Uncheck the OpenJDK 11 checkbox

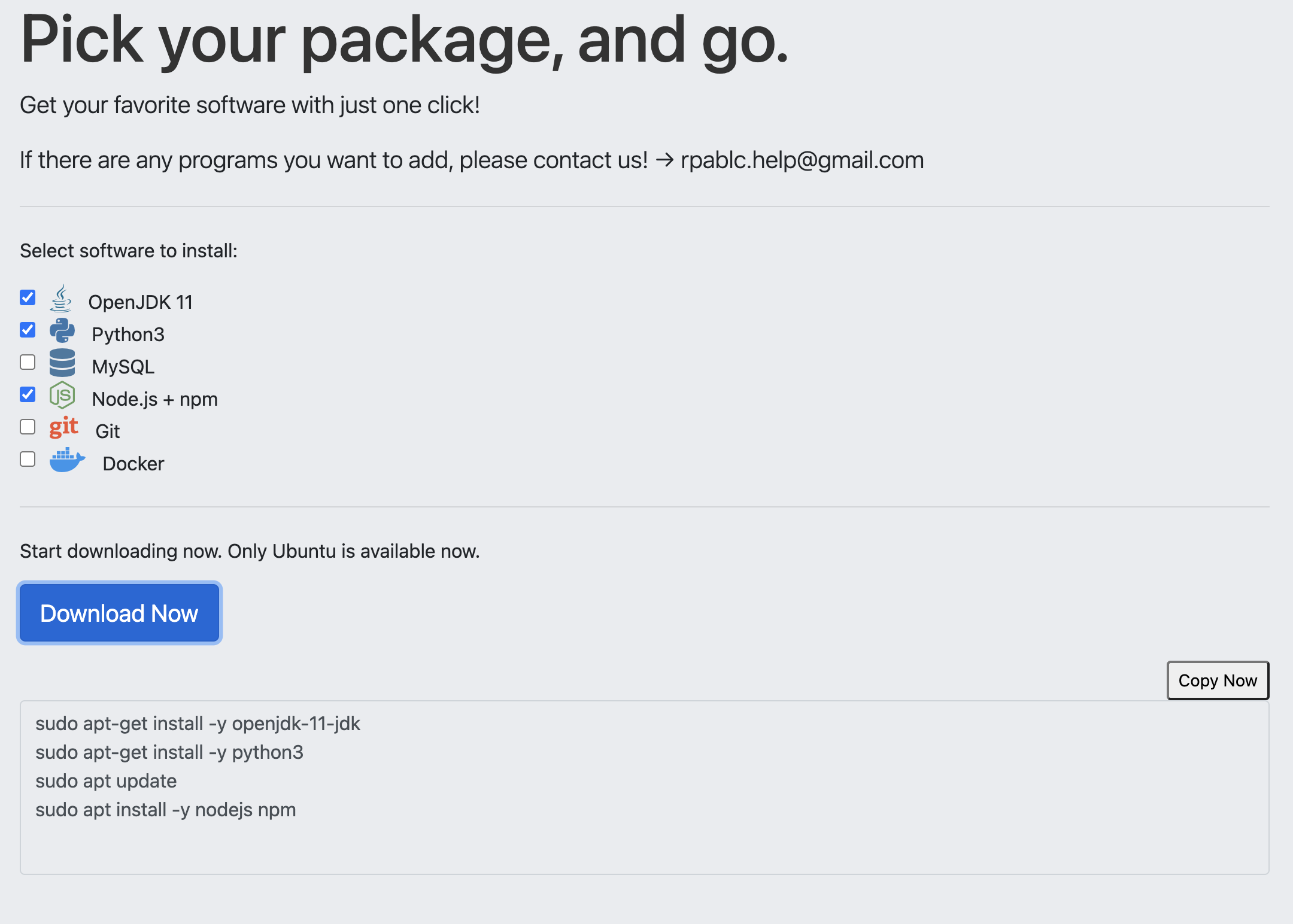(x=28, y=297)
